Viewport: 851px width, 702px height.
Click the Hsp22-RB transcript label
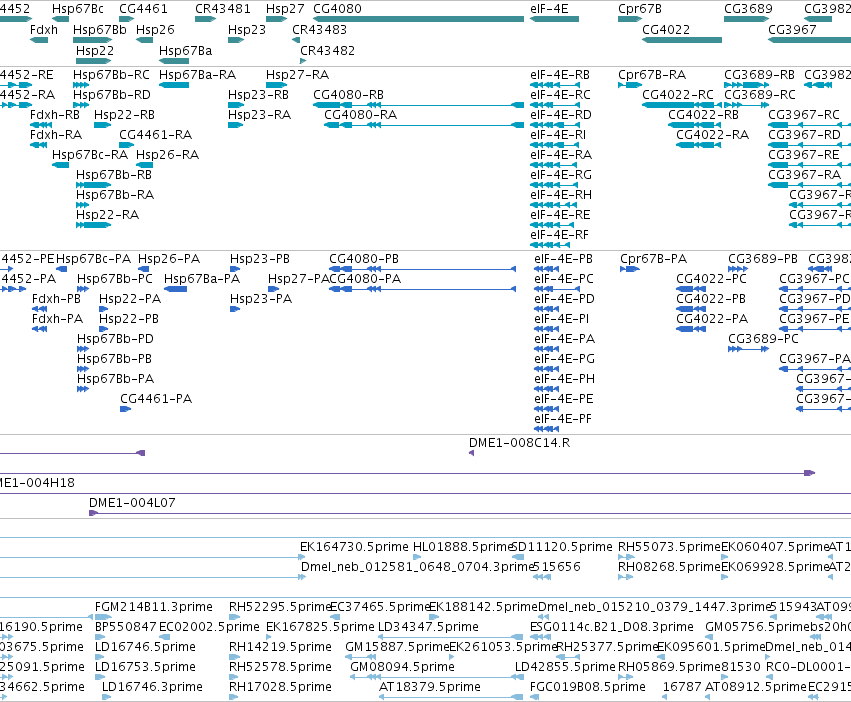coord(124,115)
